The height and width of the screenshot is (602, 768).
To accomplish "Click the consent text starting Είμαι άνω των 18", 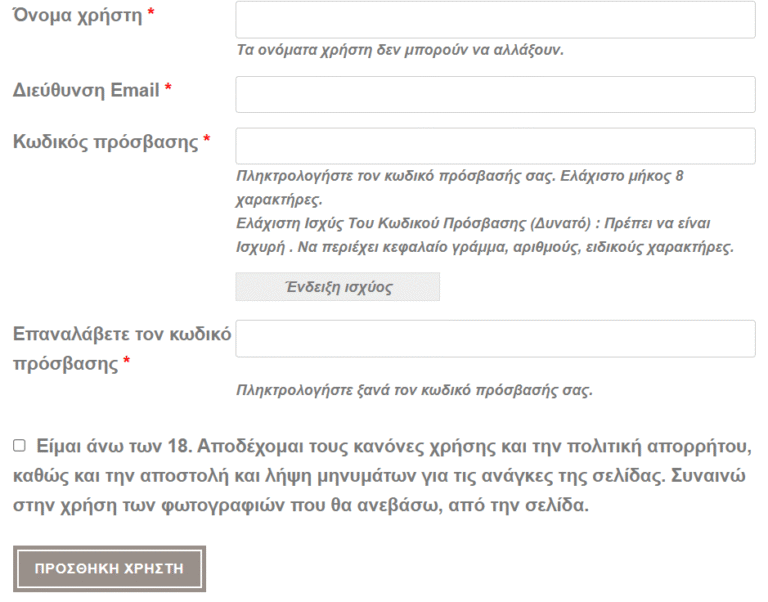I will (382, 475).
